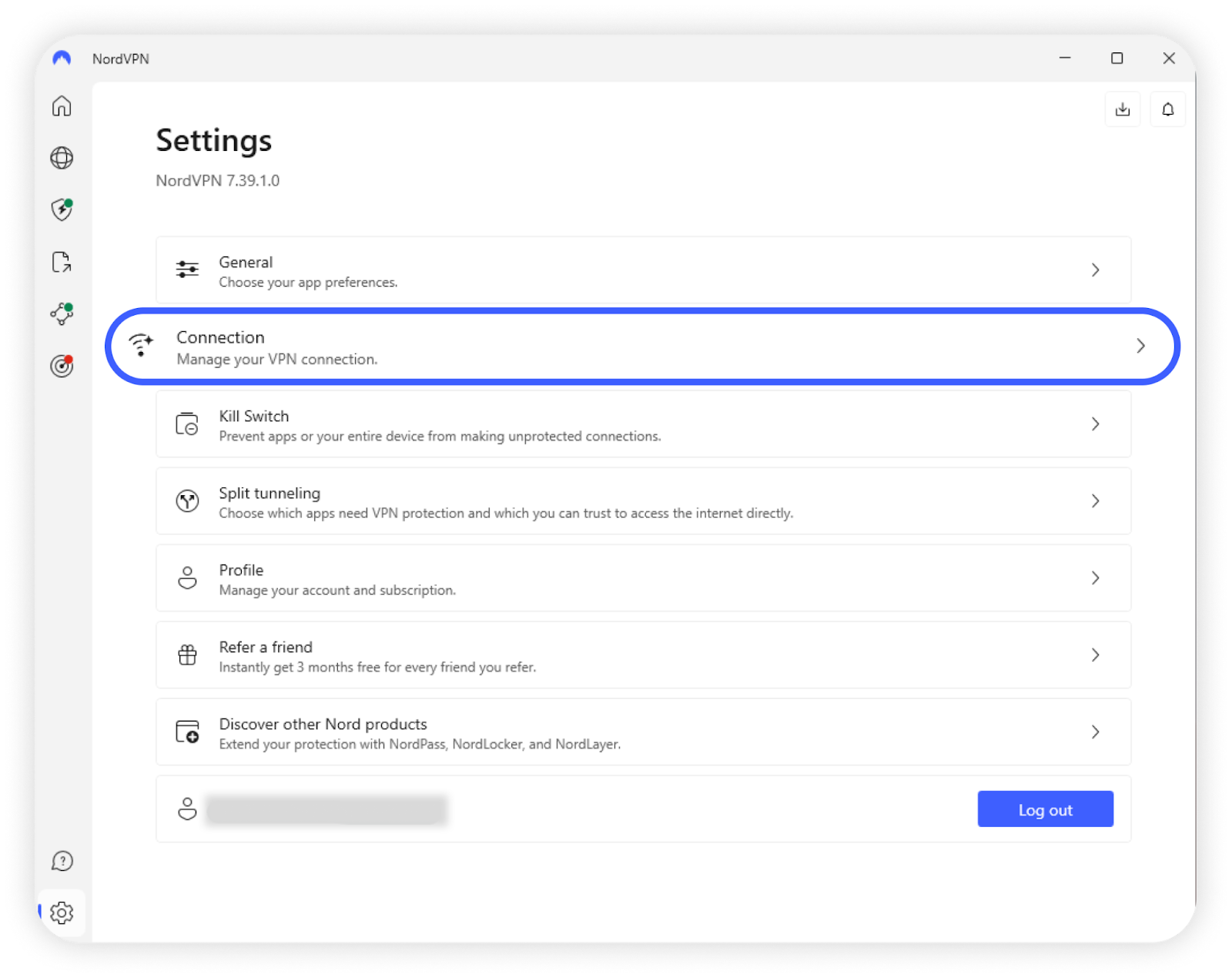1232x978 pixels.
Task: Click the NordVPN logo in title bar
Action: click(62, 59)
